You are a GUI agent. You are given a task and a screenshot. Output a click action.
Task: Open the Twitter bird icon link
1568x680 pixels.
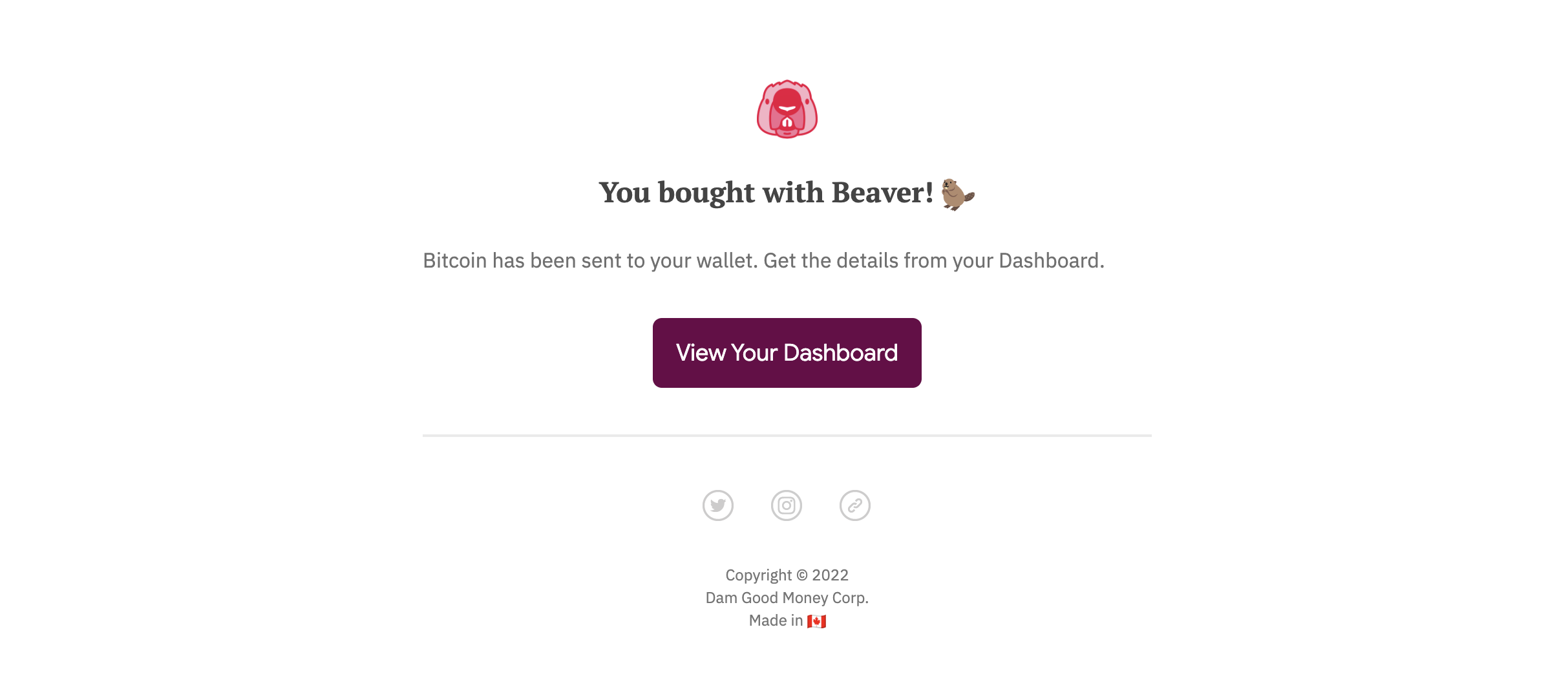click(x=718, y=505)
